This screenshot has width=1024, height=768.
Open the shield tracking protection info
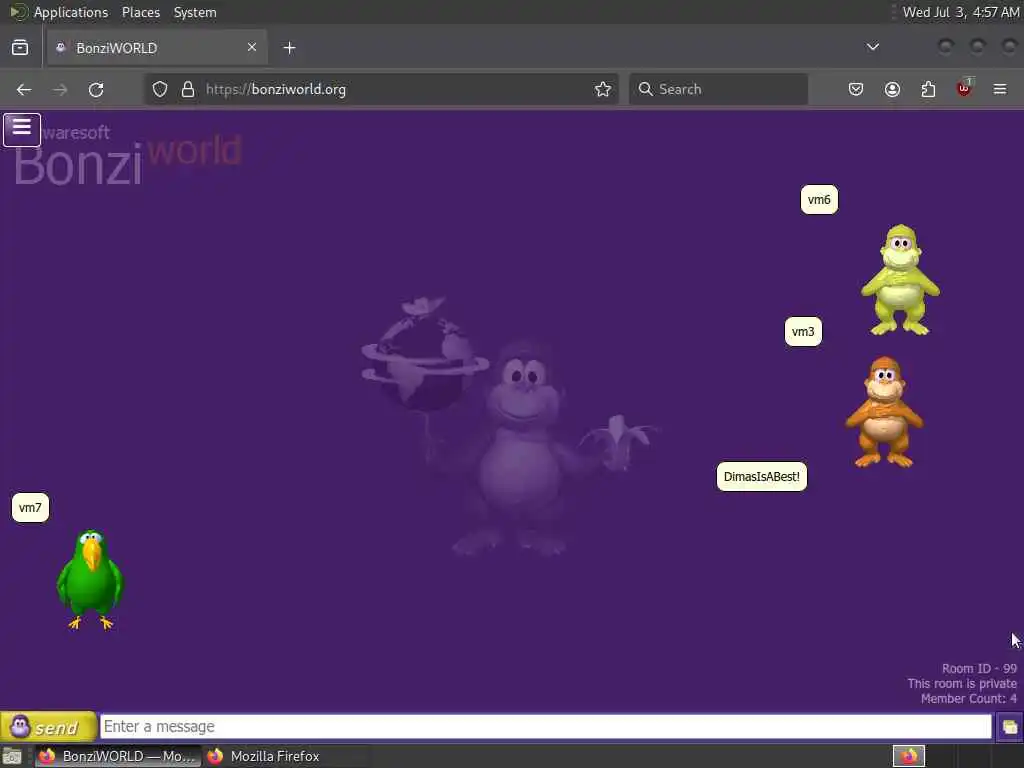(x=160, y=89)
